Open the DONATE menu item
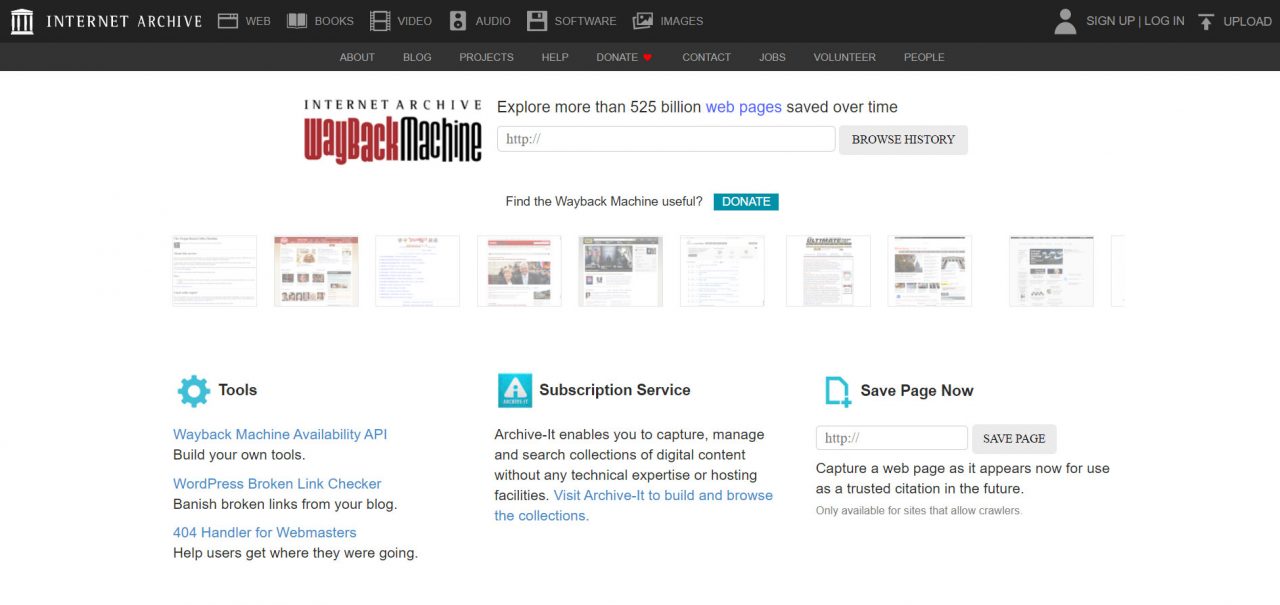 coord(617,57)
